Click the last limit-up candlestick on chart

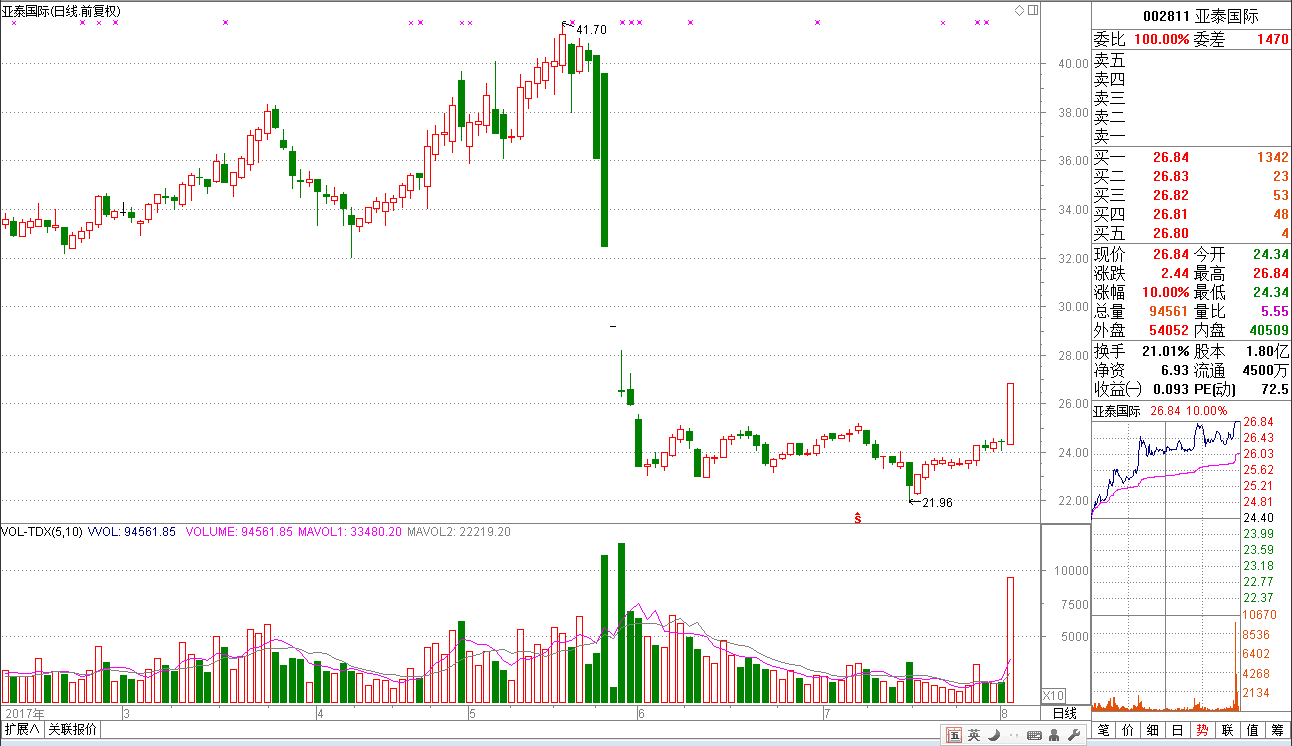(x=1010, y=414)
